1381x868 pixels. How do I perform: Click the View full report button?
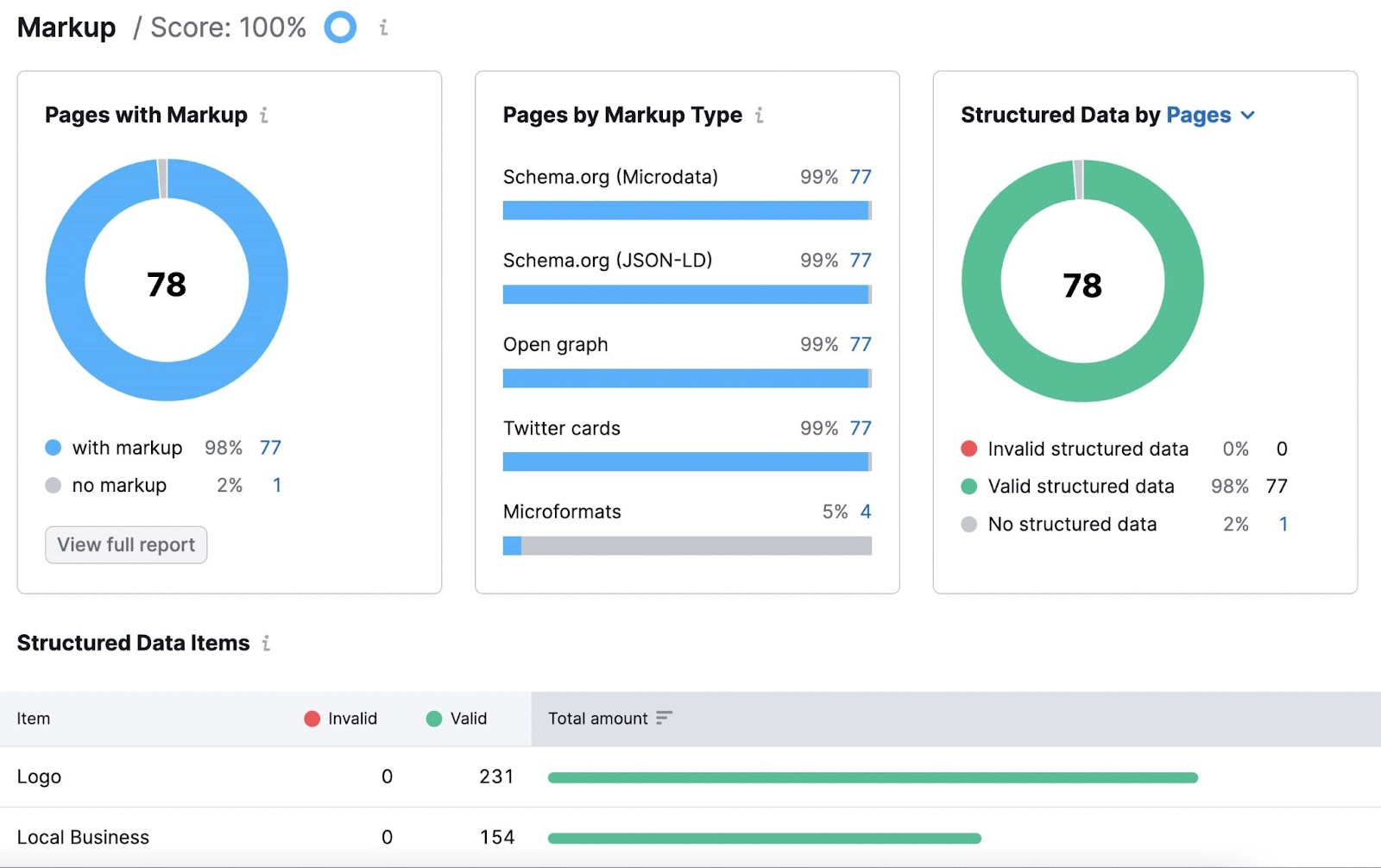(x=125, y=544)
